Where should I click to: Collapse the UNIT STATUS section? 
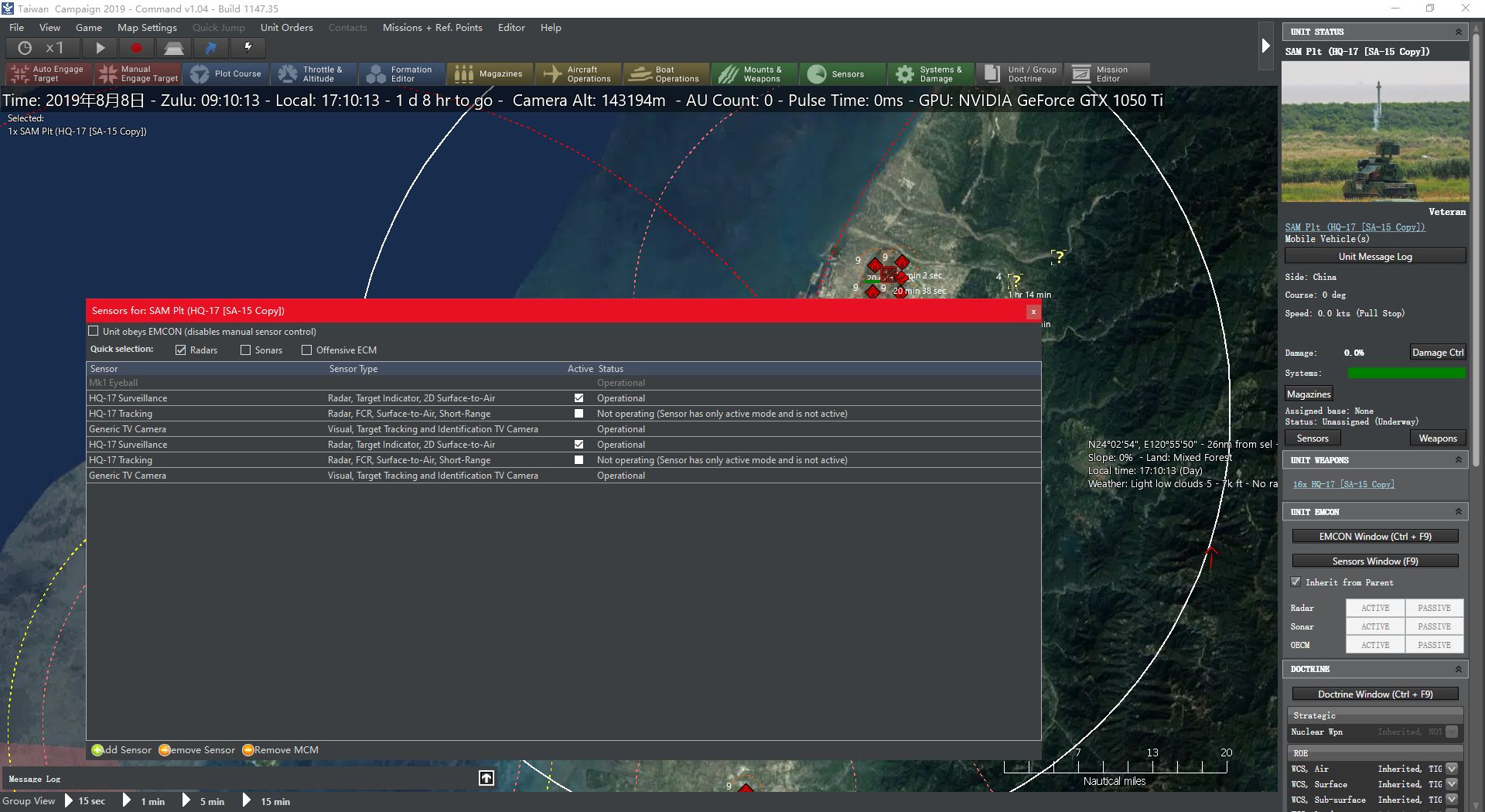click(1458, 32)
